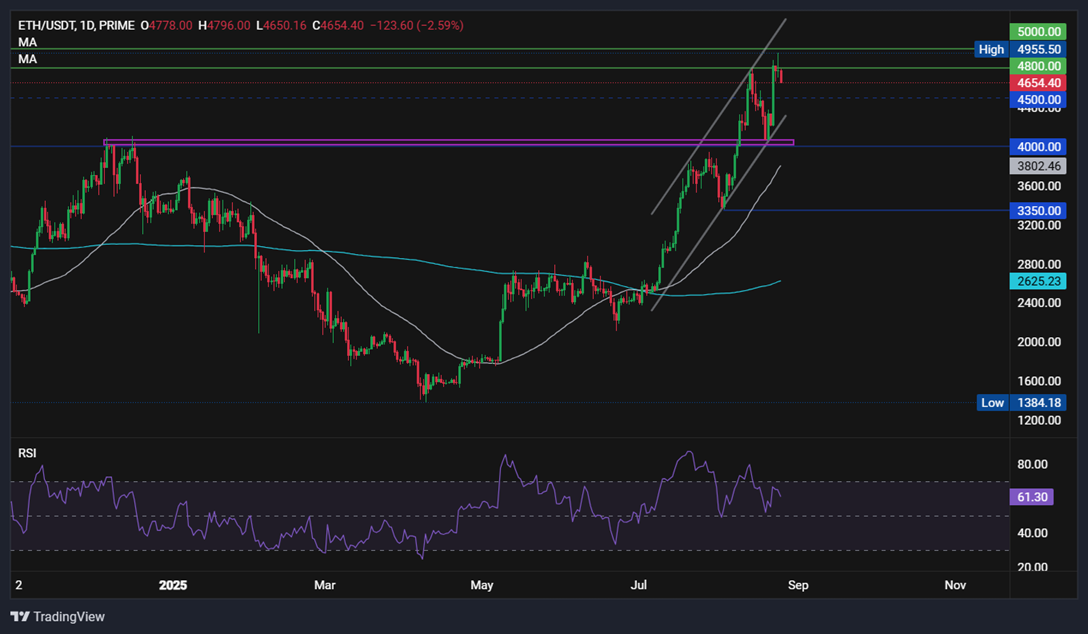Select the first MA indicator label

[x=28, y=42]
